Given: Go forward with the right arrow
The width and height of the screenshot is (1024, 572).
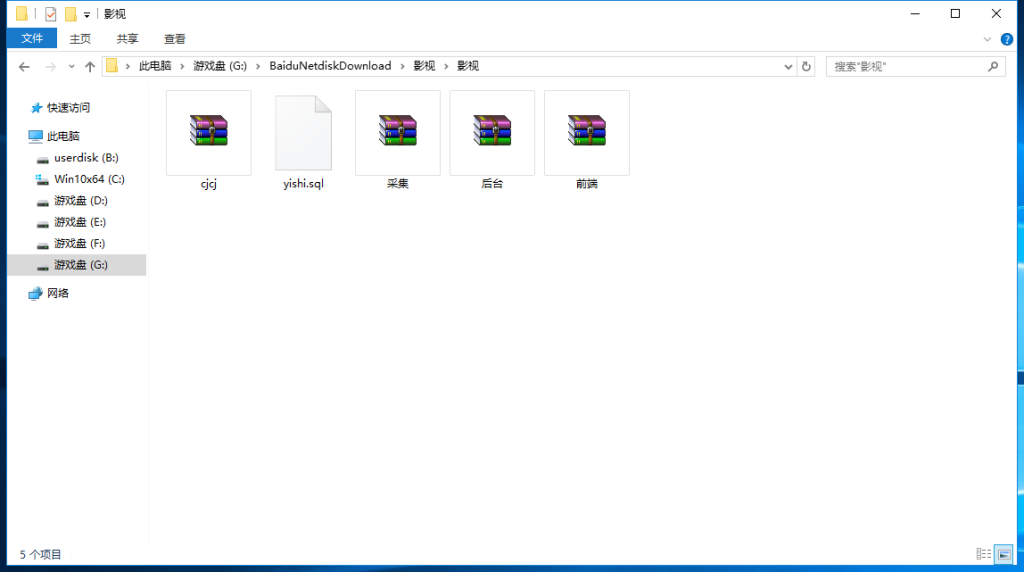Looking at the screenshot, I should 50,67.
